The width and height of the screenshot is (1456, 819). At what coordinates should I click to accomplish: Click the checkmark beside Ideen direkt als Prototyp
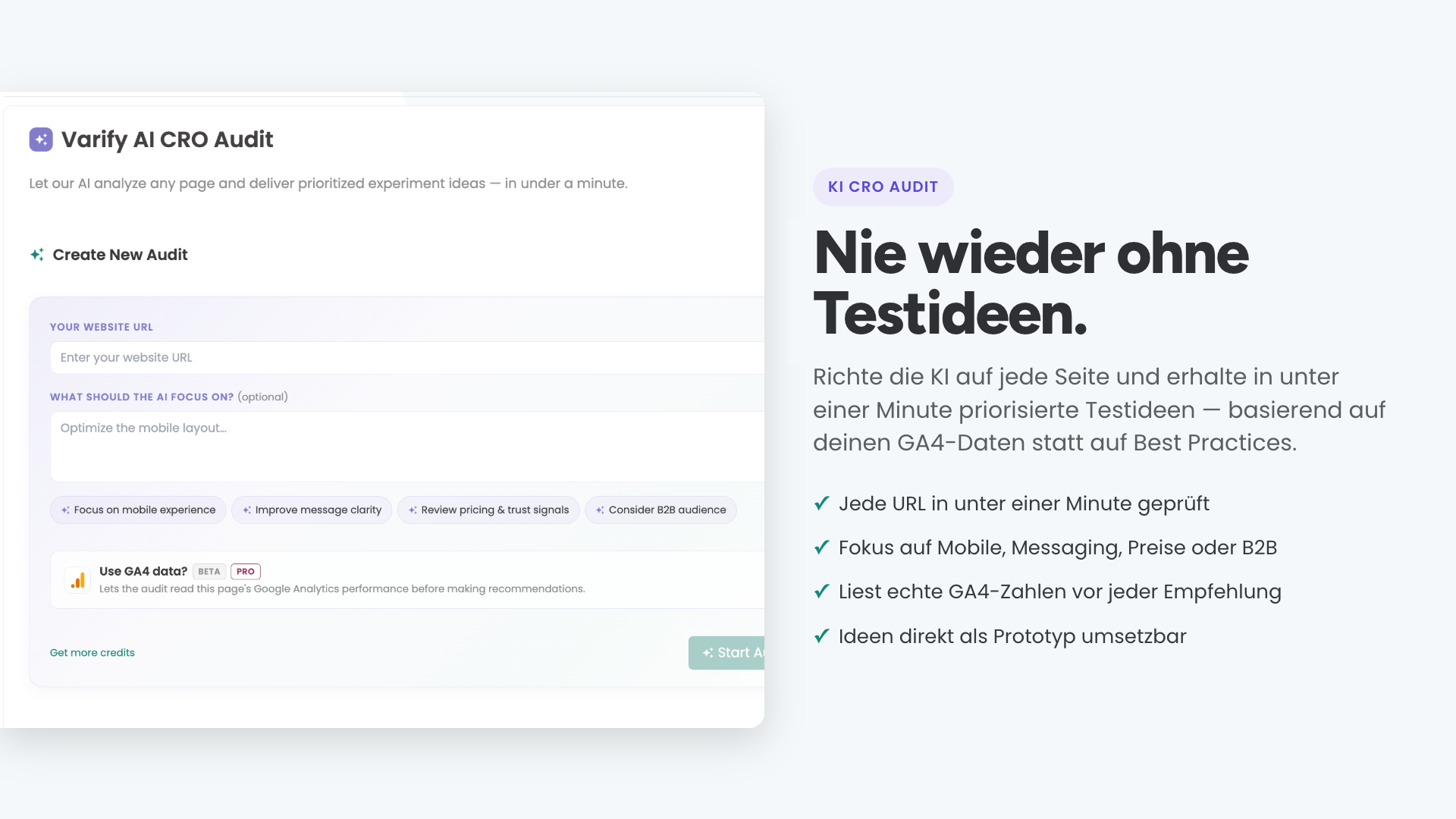(x=821, y=636)
